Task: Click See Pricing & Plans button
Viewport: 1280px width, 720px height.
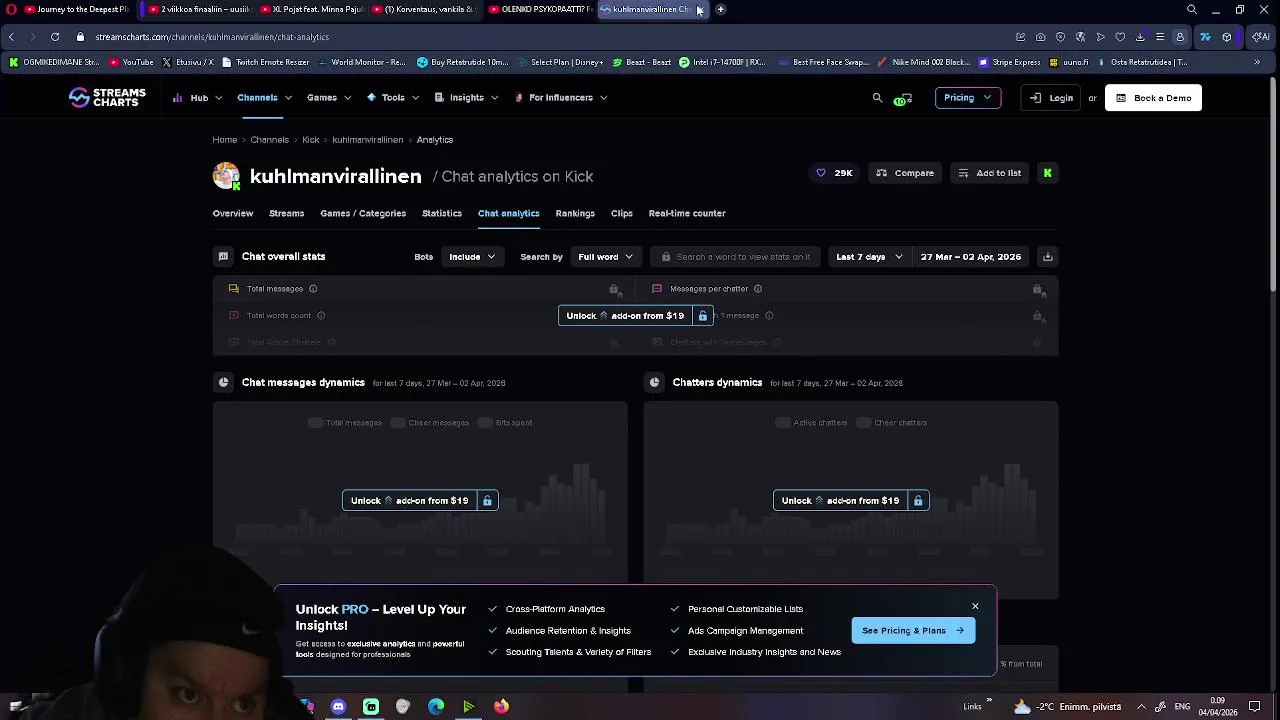Action: click(913, 631)
